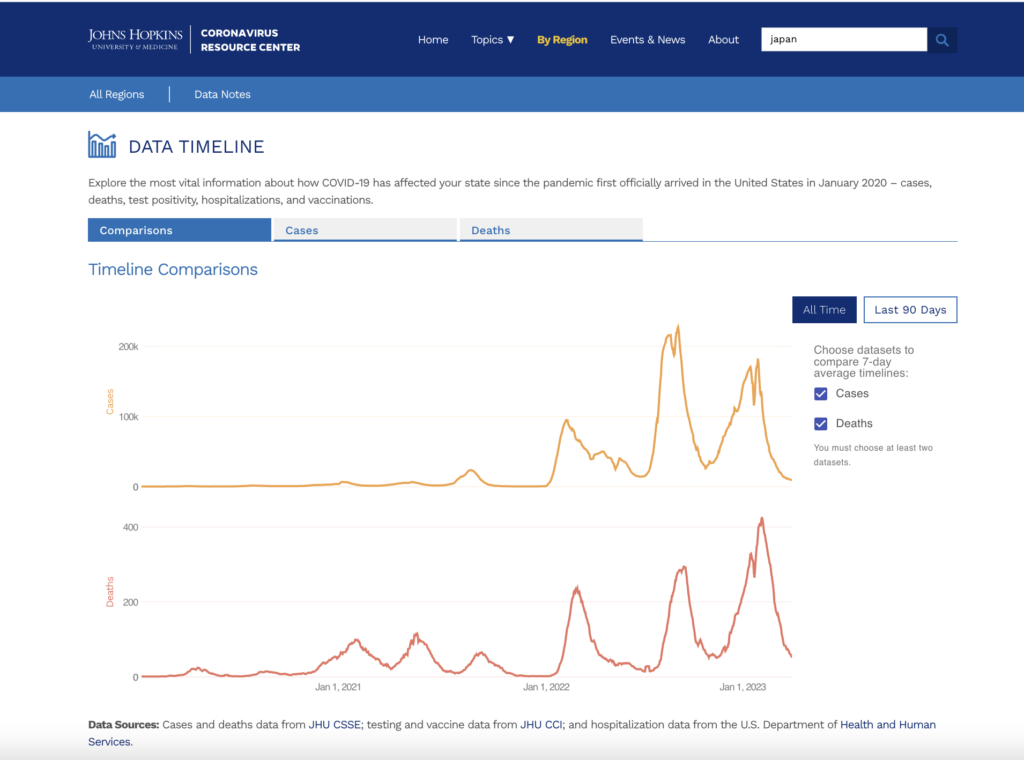Switch to the Cases tab
This screenshot has width=1024, height=760.
[x=364, y=230]
